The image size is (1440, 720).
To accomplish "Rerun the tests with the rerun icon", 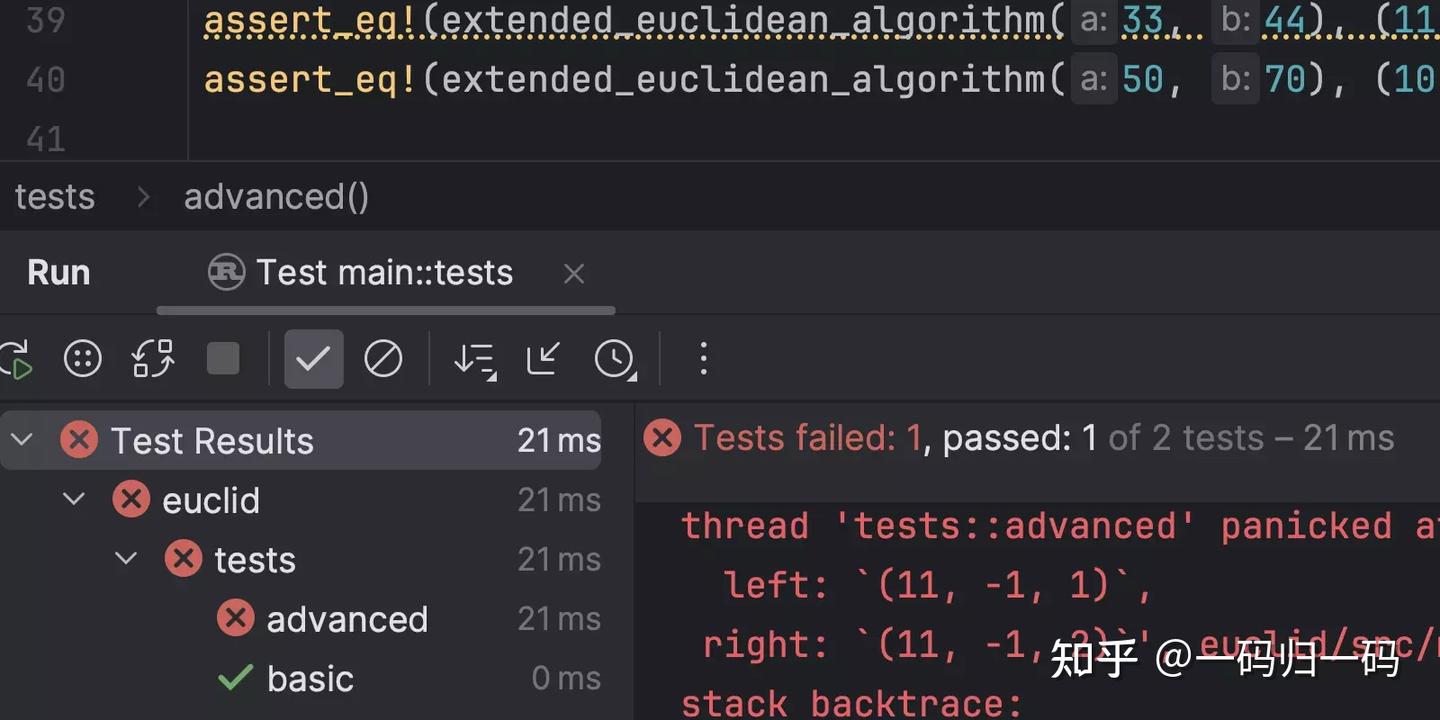I will [16, 359].
